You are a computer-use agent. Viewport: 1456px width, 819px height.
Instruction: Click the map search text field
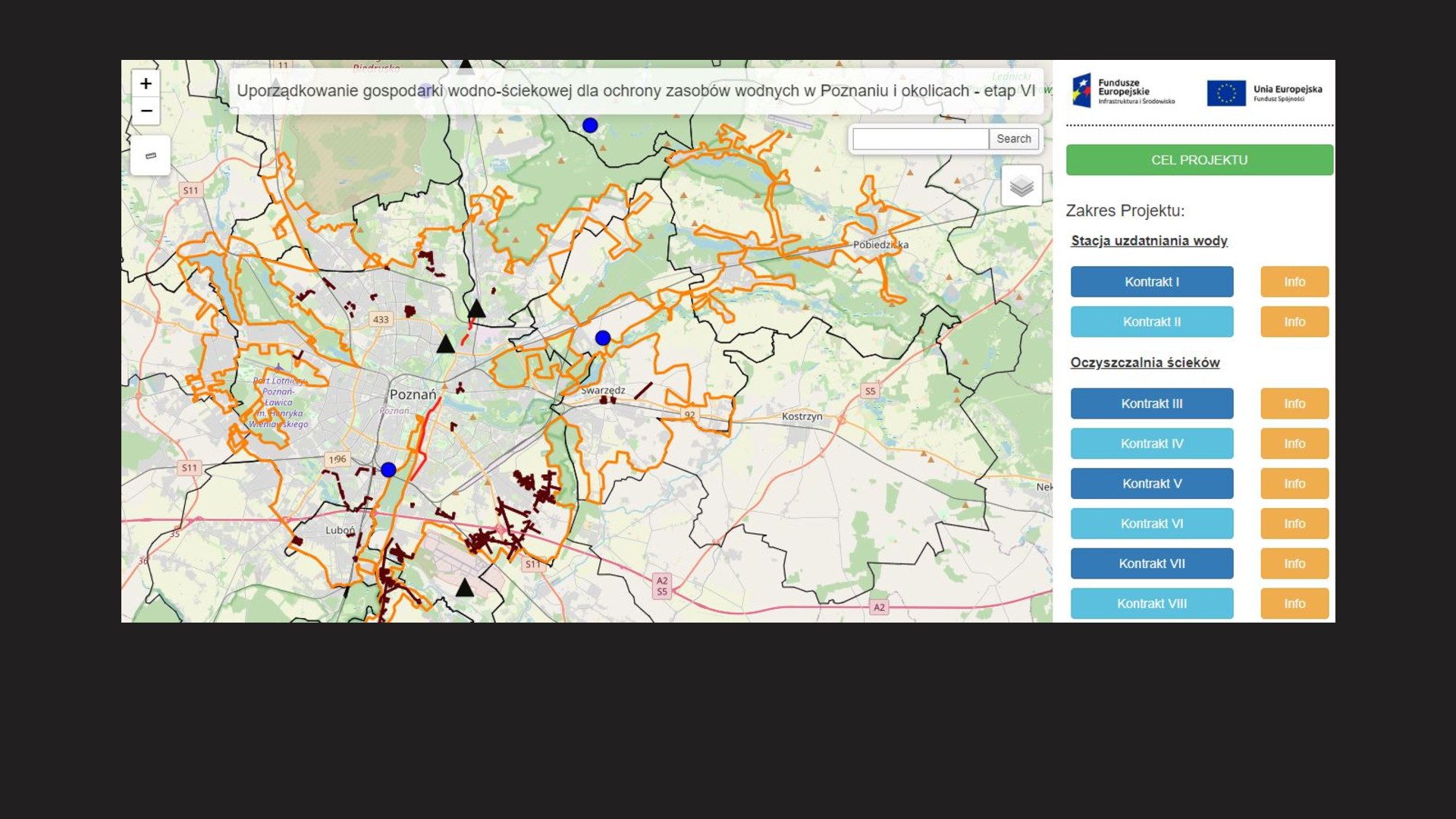click(921, 139)
